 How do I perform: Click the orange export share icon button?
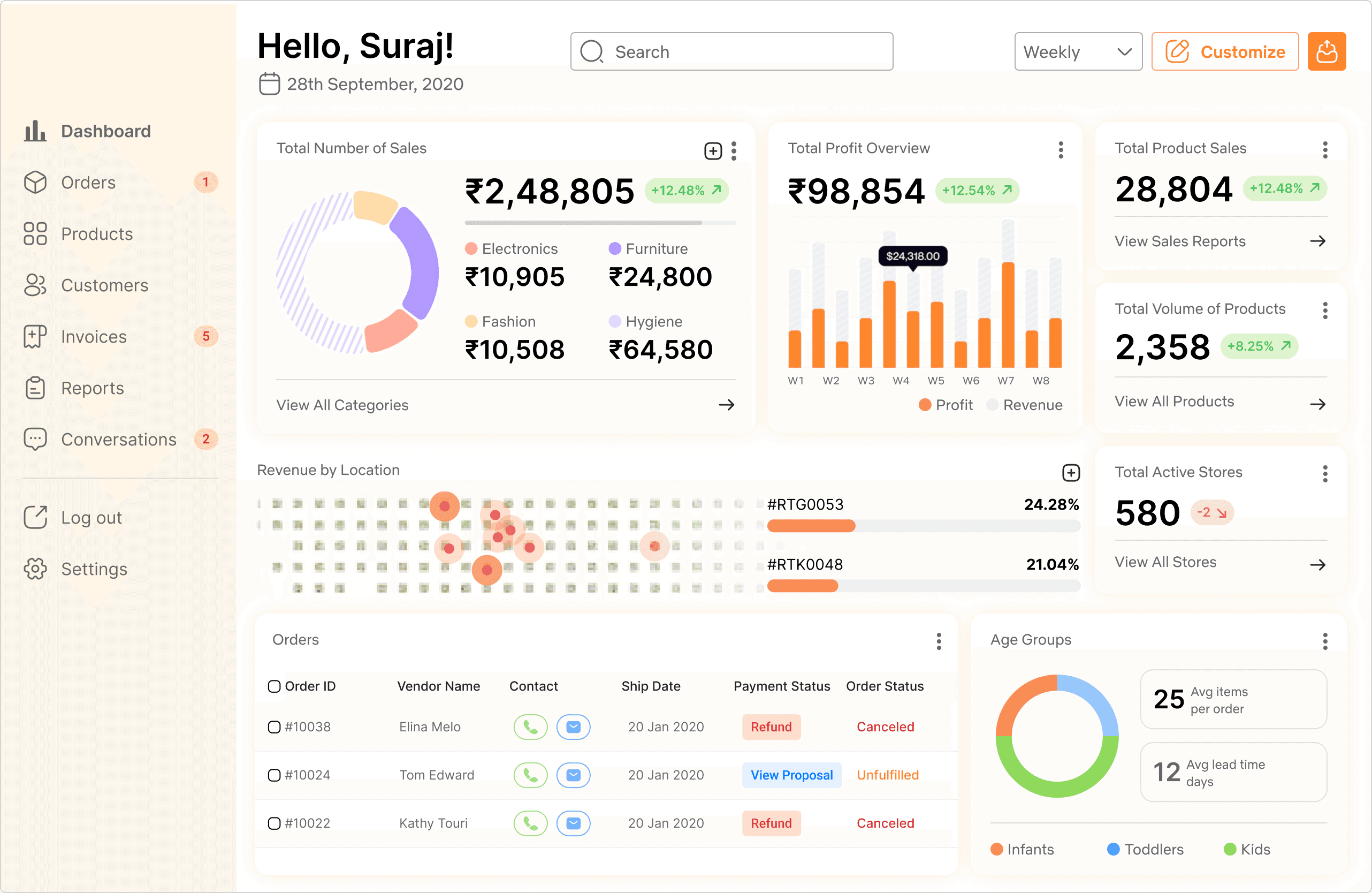coord(1326,52)
